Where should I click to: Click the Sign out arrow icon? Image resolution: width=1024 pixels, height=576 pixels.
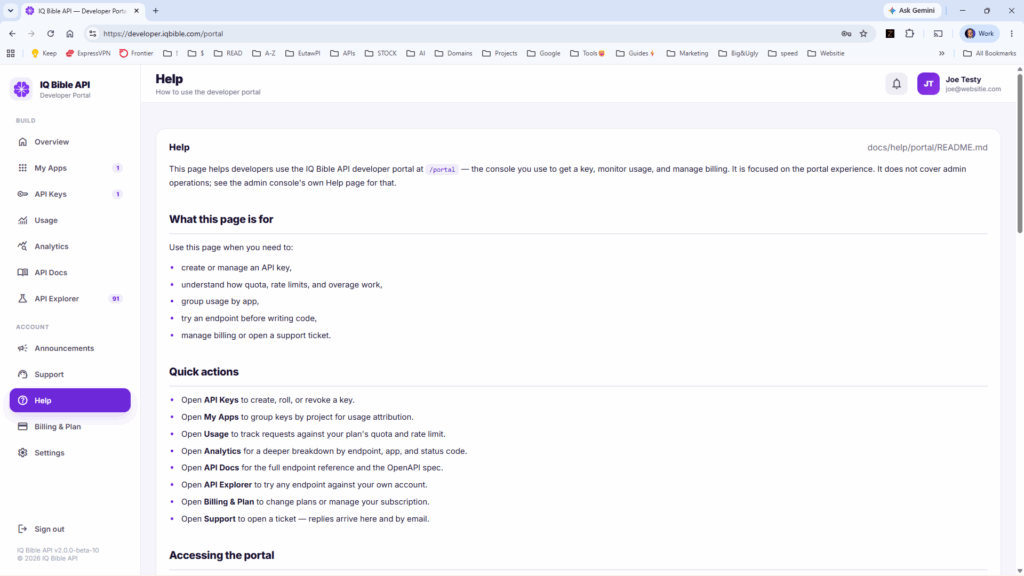tap(23, 529)
